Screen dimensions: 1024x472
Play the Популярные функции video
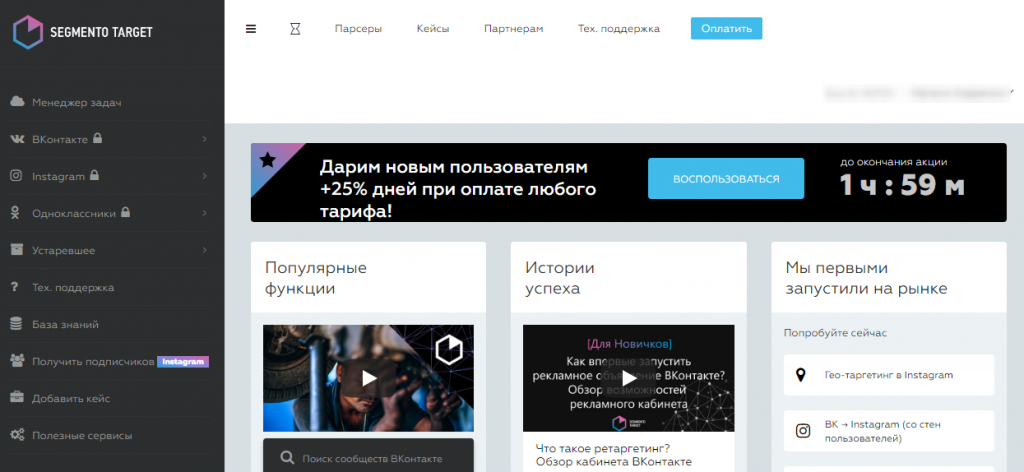(369, 378)
